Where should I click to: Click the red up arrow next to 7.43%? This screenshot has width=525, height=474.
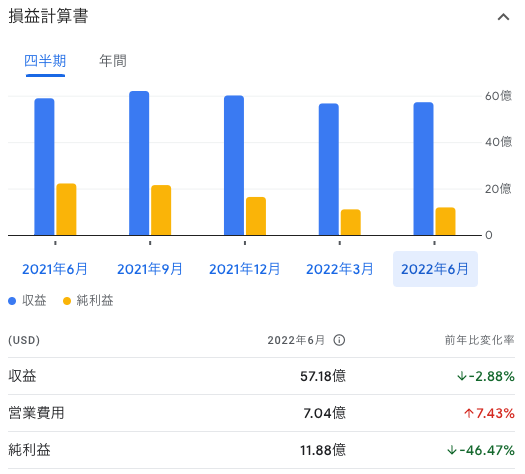point(468,413)
